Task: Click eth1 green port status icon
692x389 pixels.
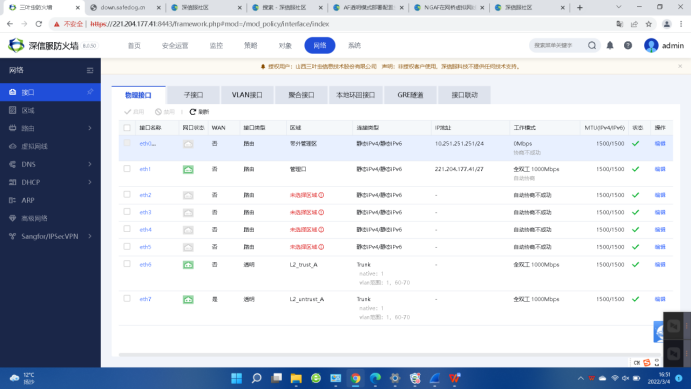Action: [188, 170]
